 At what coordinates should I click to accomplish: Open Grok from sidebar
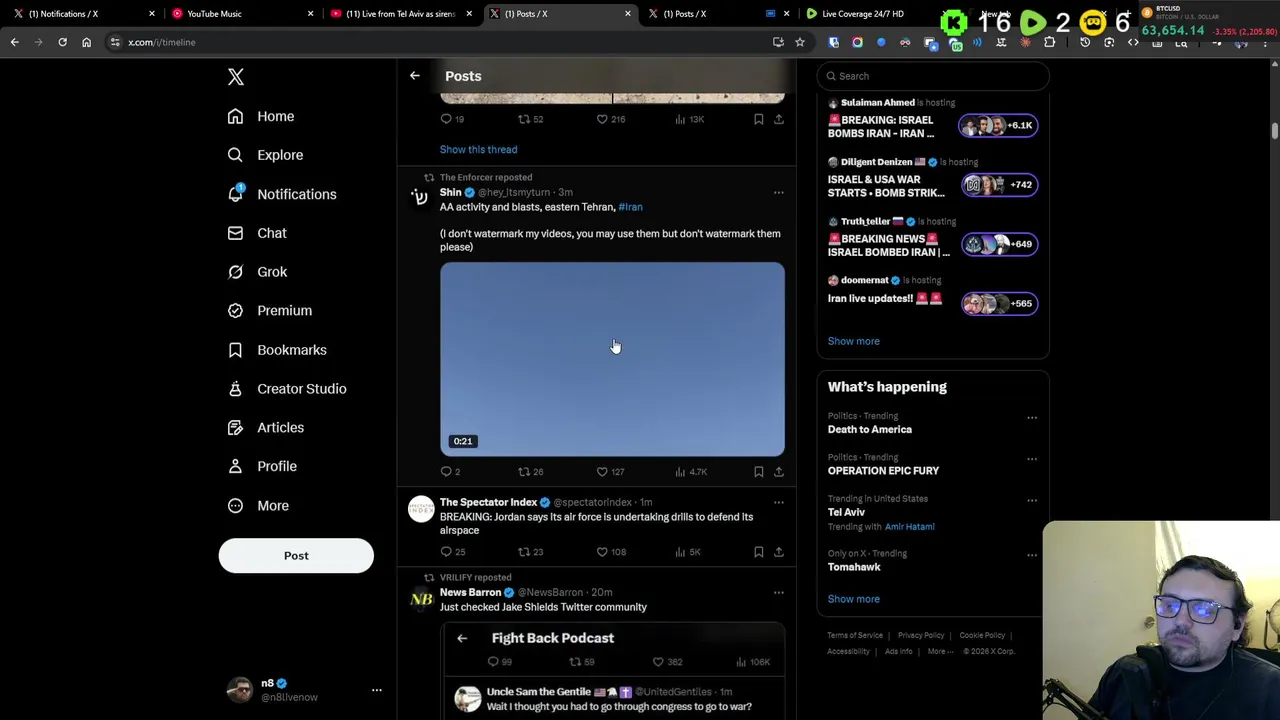click(256, 272)
